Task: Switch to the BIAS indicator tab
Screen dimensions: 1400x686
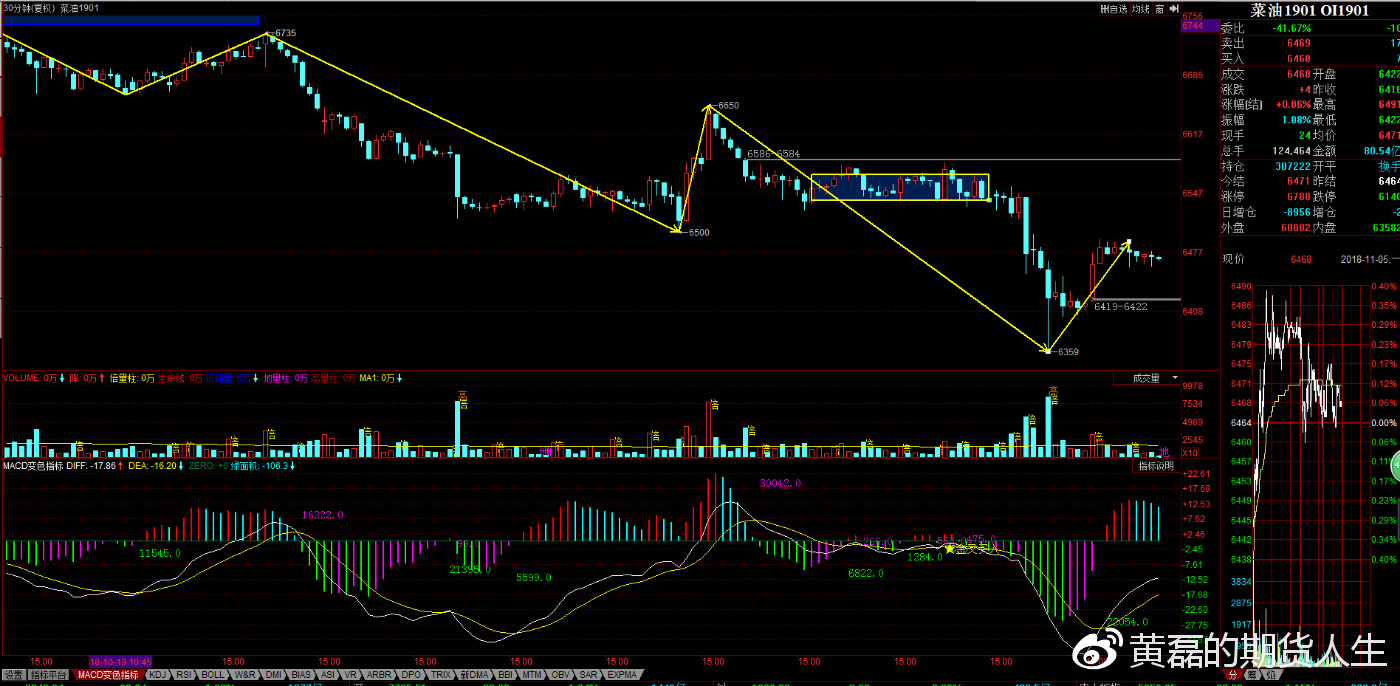Action: (x=302, y=675)
